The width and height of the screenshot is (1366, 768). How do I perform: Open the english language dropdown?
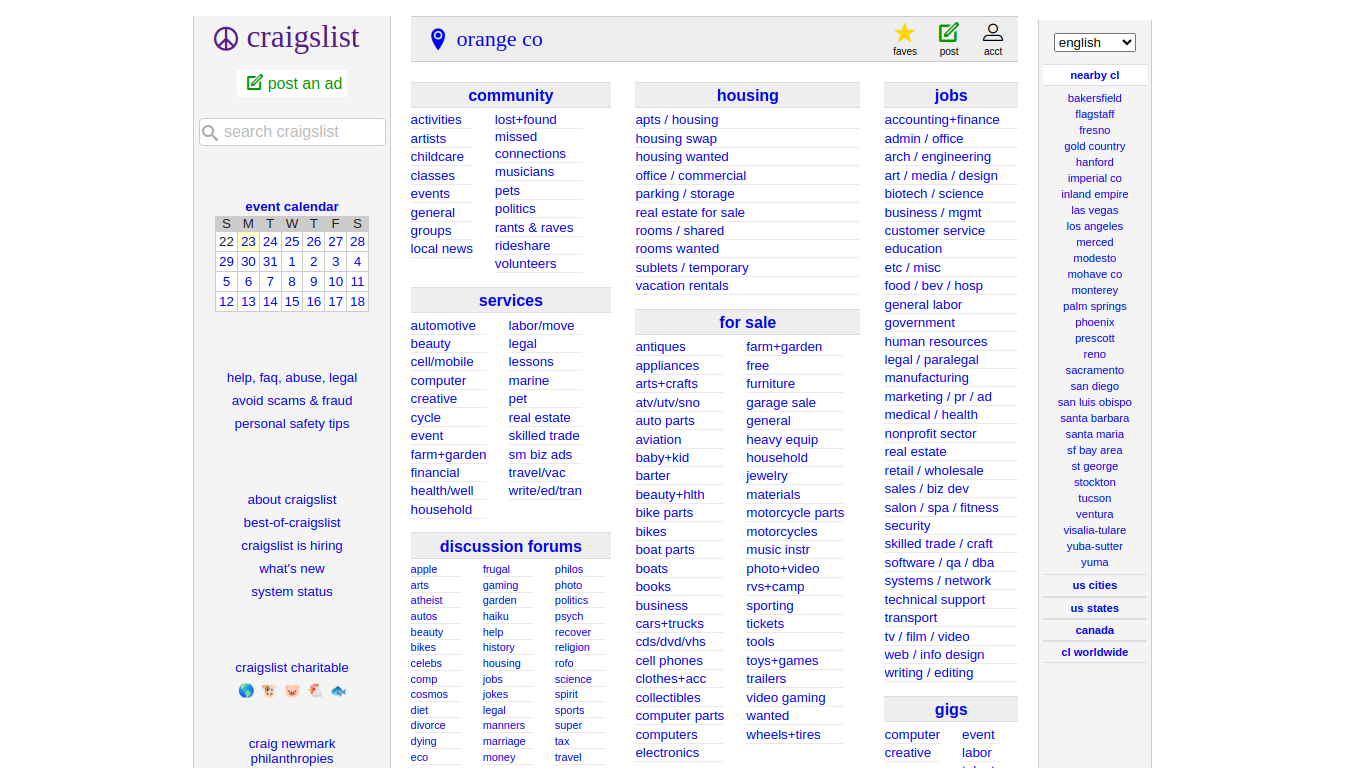point(1095,42)
